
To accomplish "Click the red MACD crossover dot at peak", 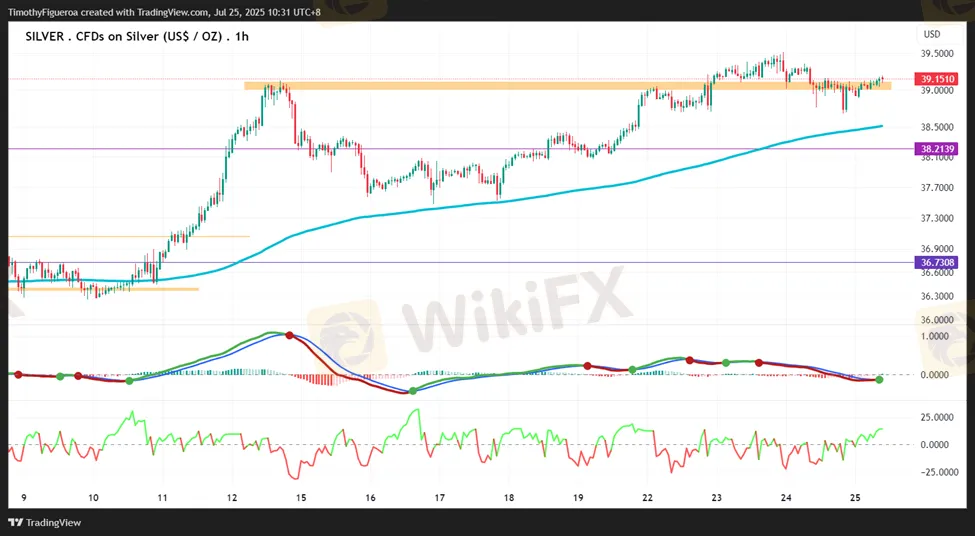I will pyautogui.click(x=289, y=335).
